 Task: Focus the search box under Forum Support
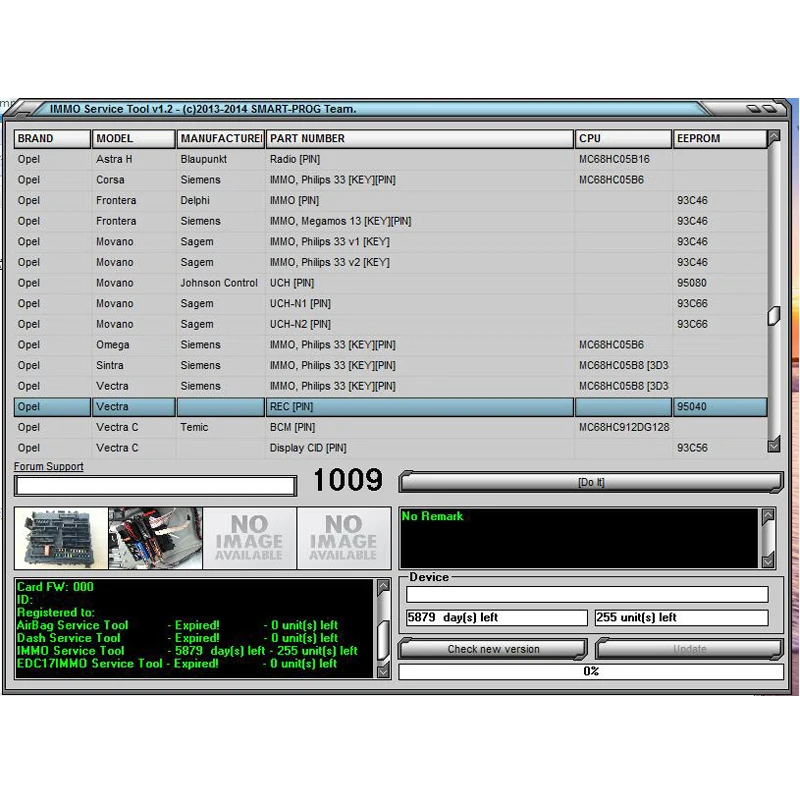click(156, 486)
